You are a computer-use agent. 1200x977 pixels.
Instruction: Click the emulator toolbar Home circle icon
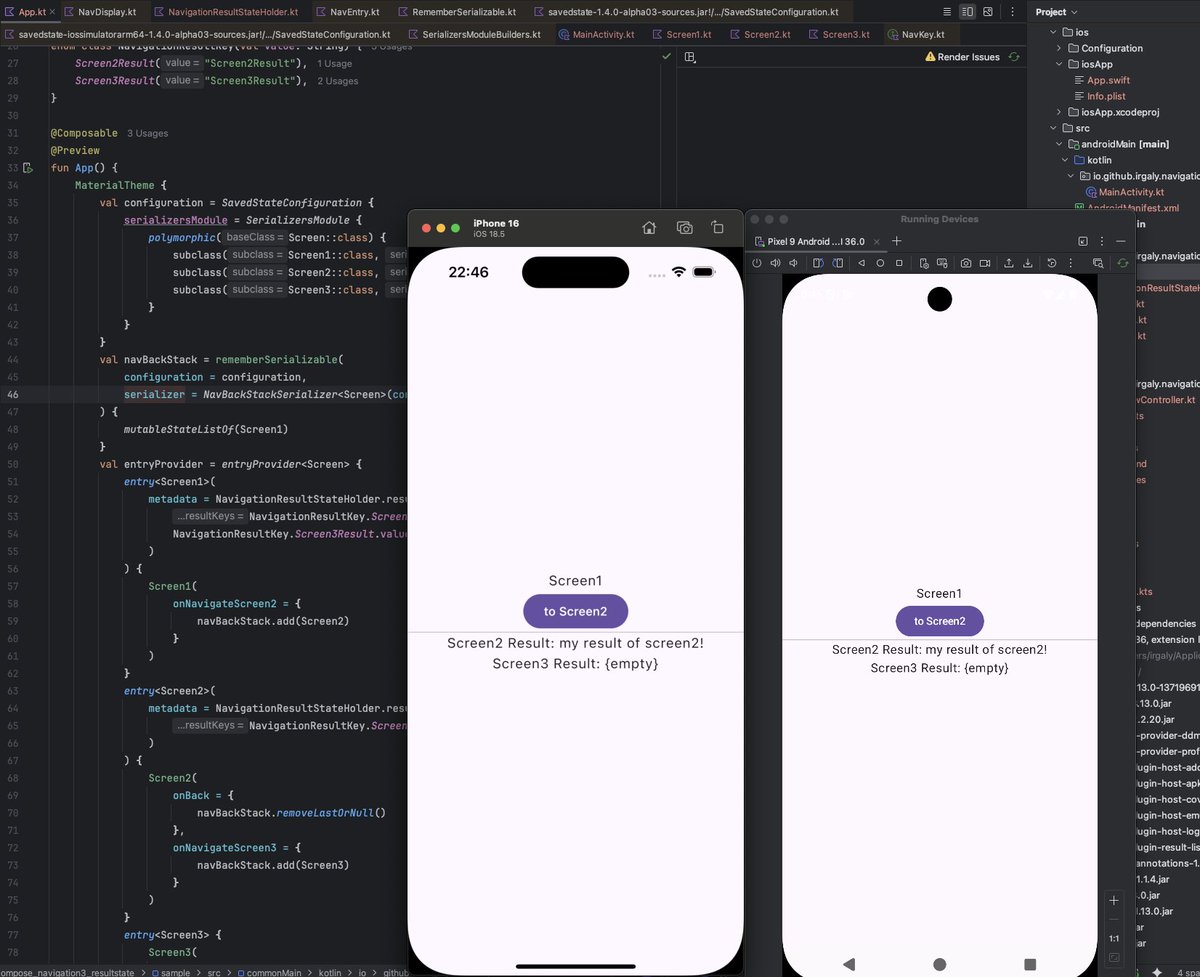click(x=880, y=263)
